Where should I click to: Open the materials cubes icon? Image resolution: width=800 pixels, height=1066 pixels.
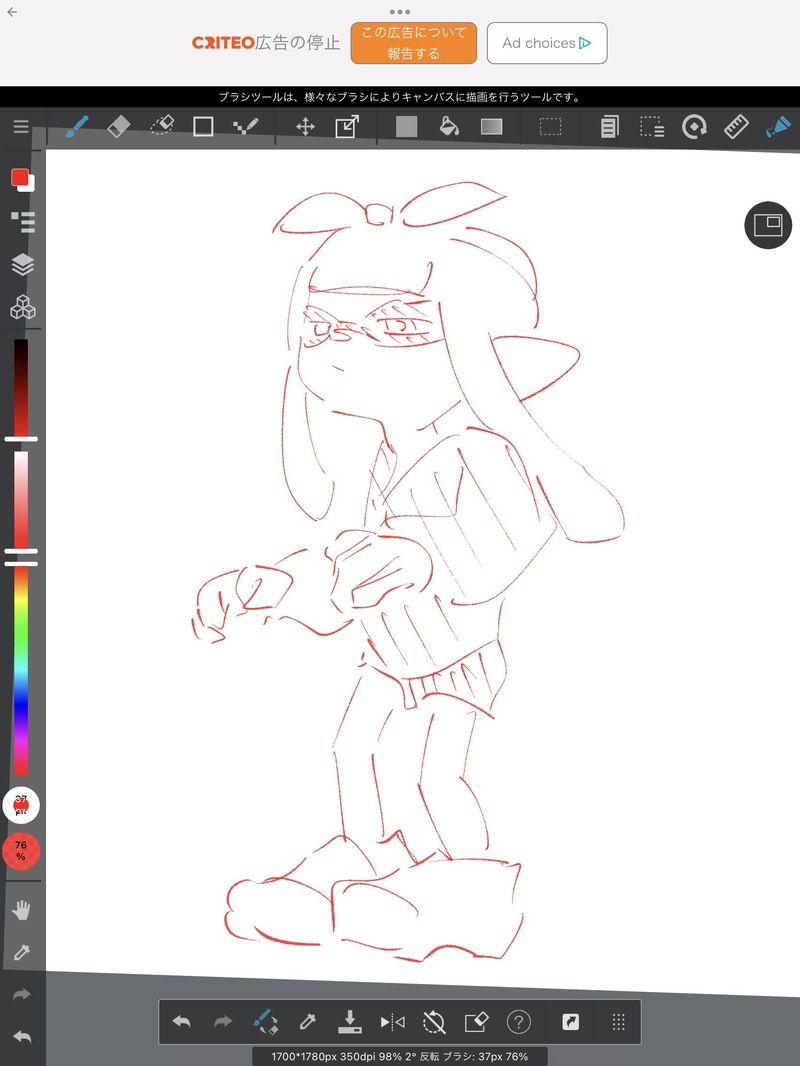[22, 307]
